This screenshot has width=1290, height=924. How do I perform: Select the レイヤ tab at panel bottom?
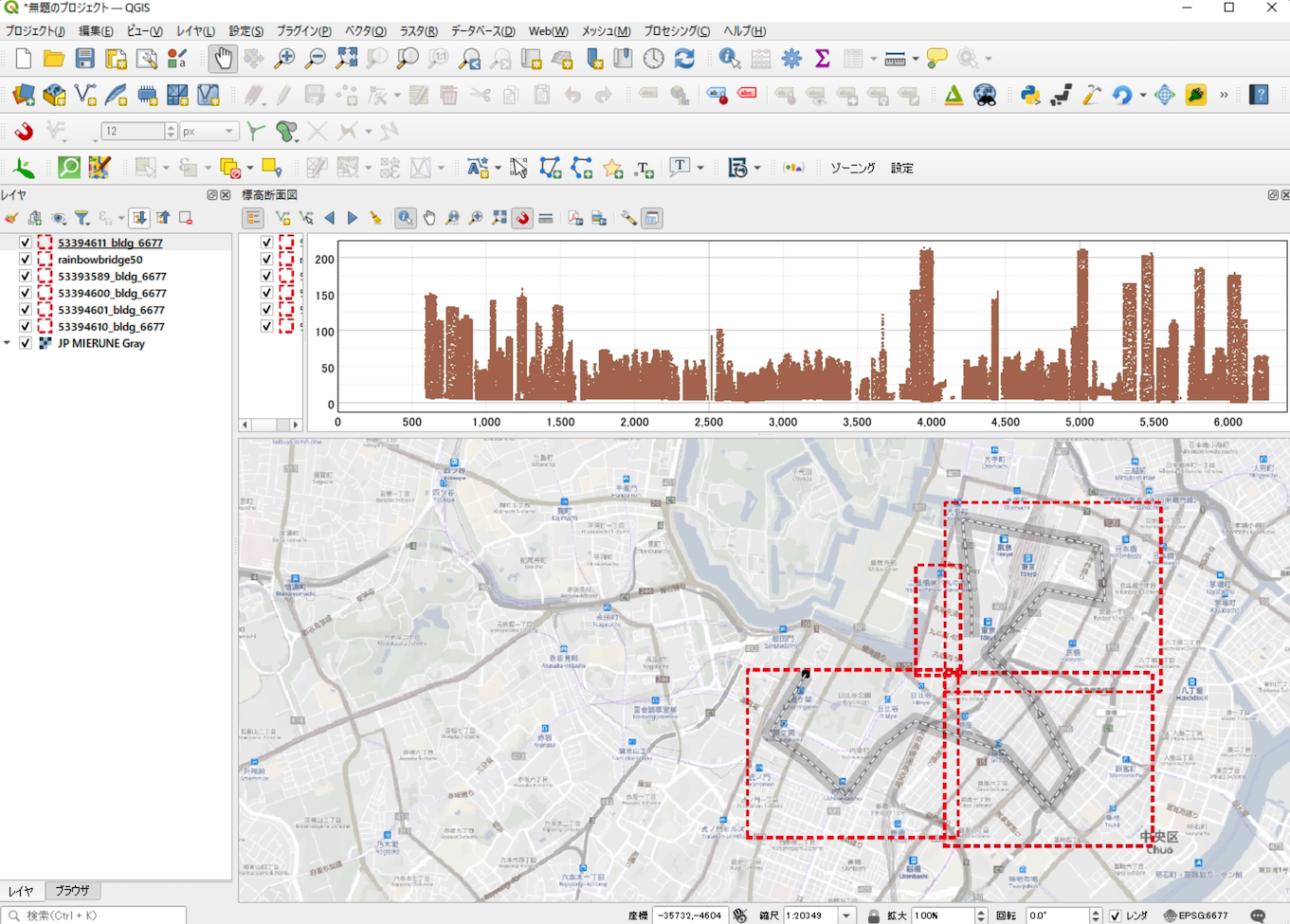(x=21, y=891)
